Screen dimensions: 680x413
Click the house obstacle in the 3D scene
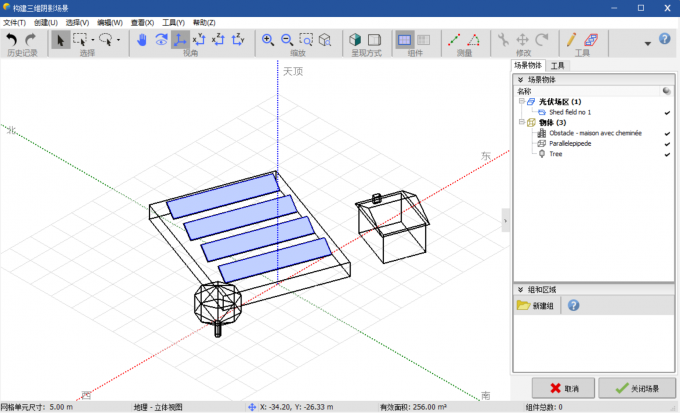[x=392, y=227]
